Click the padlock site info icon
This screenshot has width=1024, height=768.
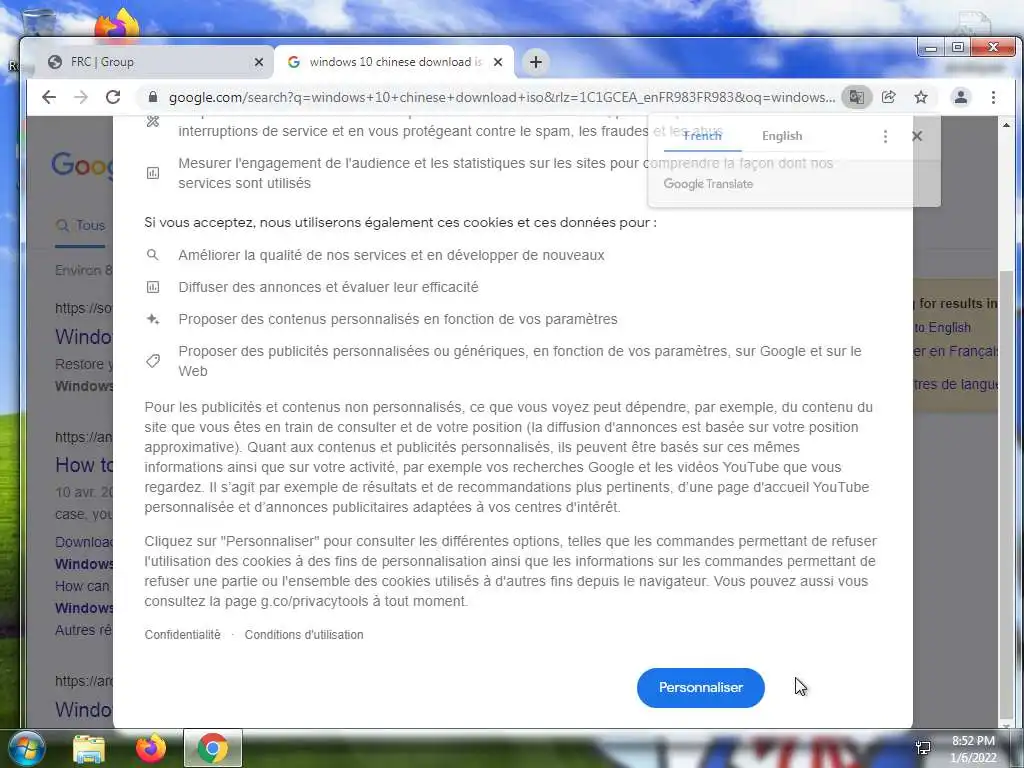[x=153, y=97]
